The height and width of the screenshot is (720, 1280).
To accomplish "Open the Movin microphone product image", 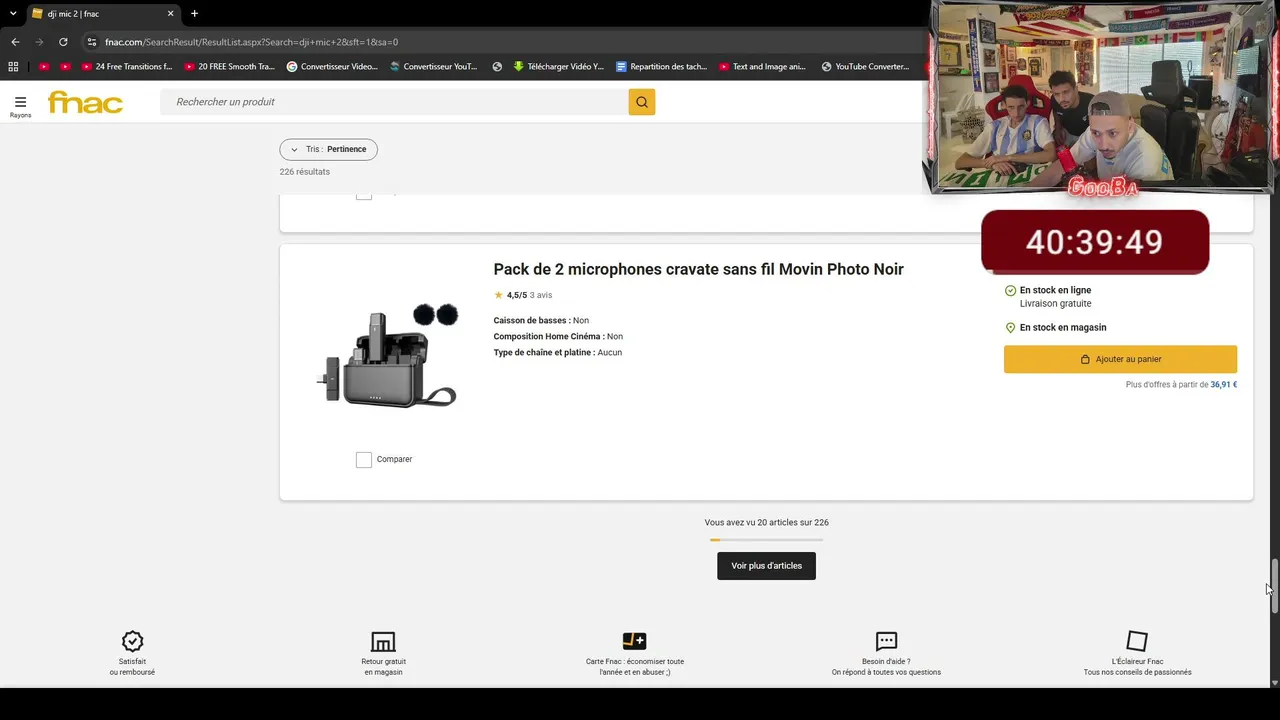I will coord(388,355).
